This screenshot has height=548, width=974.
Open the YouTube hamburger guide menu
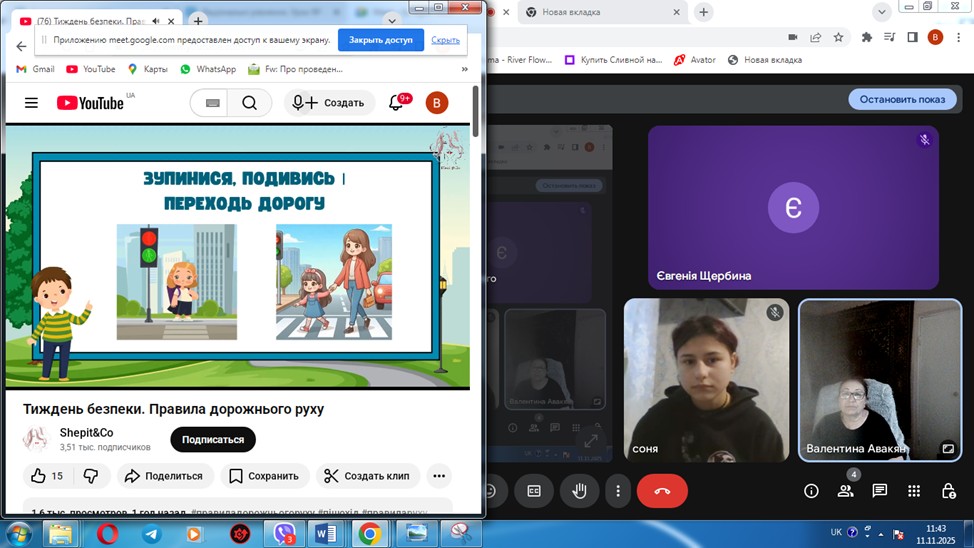[x=31, y=103]
